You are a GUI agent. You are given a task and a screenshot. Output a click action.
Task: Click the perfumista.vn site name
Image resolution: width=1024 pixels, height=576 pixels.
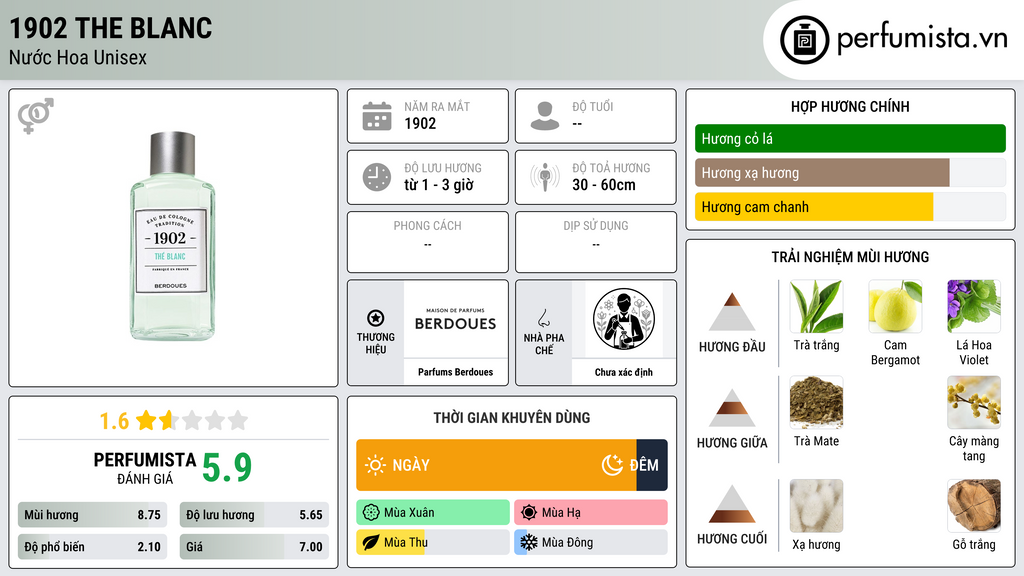[922, 39]
